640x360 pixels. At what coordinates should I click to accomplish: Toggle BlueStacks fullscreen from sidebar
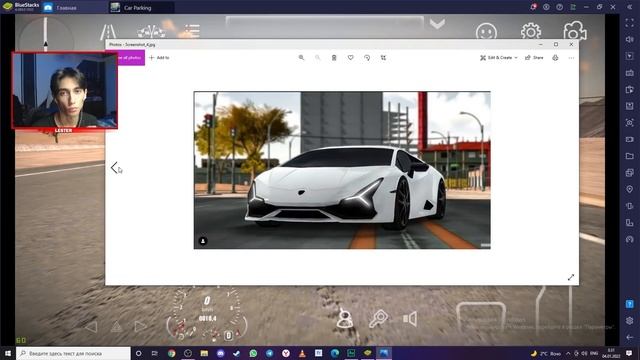pyautogui.click(x=630, y=23)
